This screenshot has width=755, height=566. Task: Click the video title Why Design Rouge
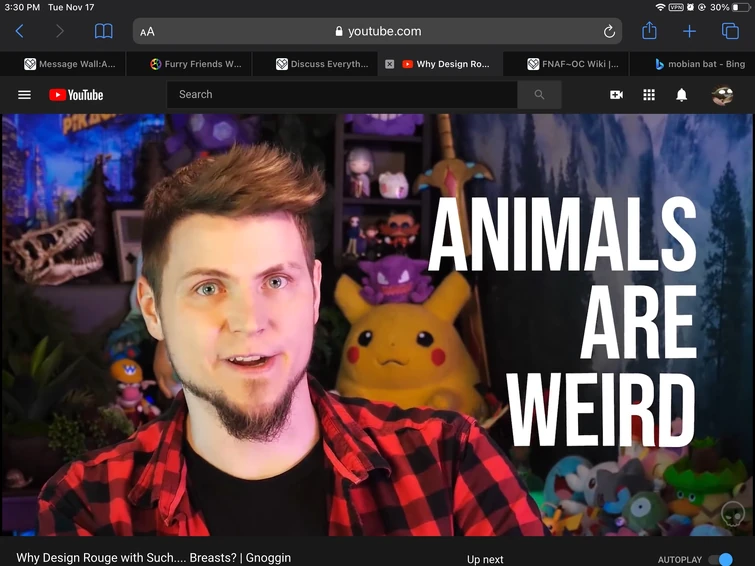coord(154,558)
